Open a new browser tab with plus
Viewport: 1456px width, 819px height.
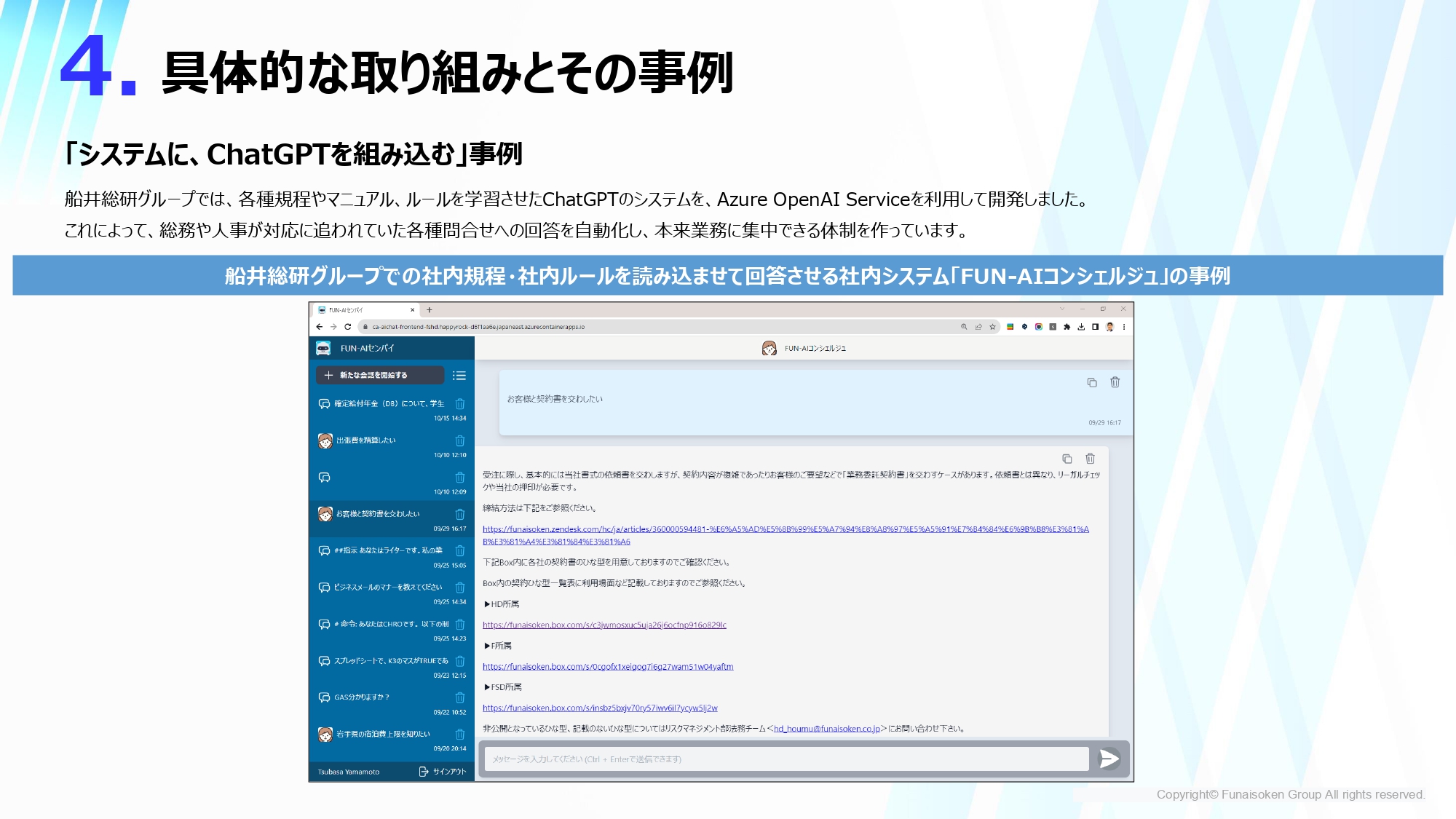pyautogui.click(x=430, y=310)
